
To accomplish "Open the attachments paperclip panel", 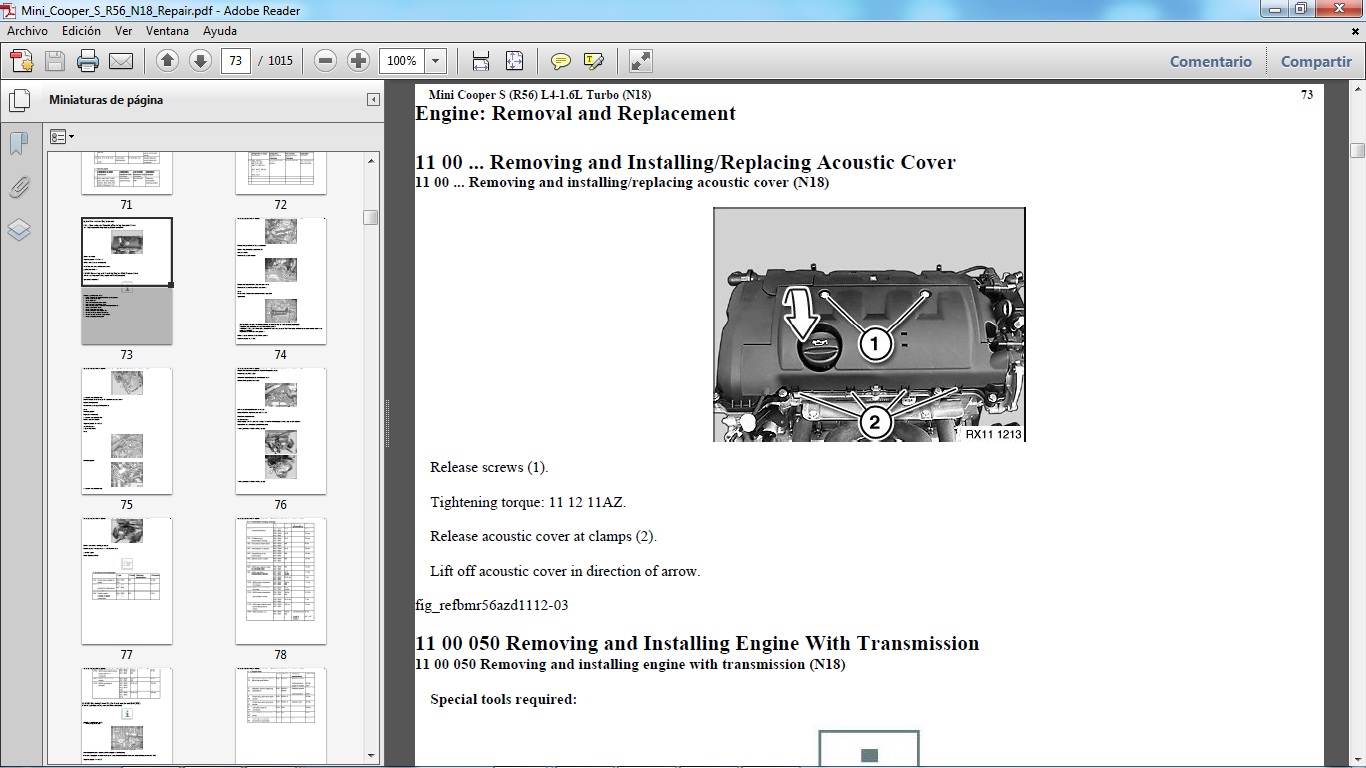I will coord(19,187).
